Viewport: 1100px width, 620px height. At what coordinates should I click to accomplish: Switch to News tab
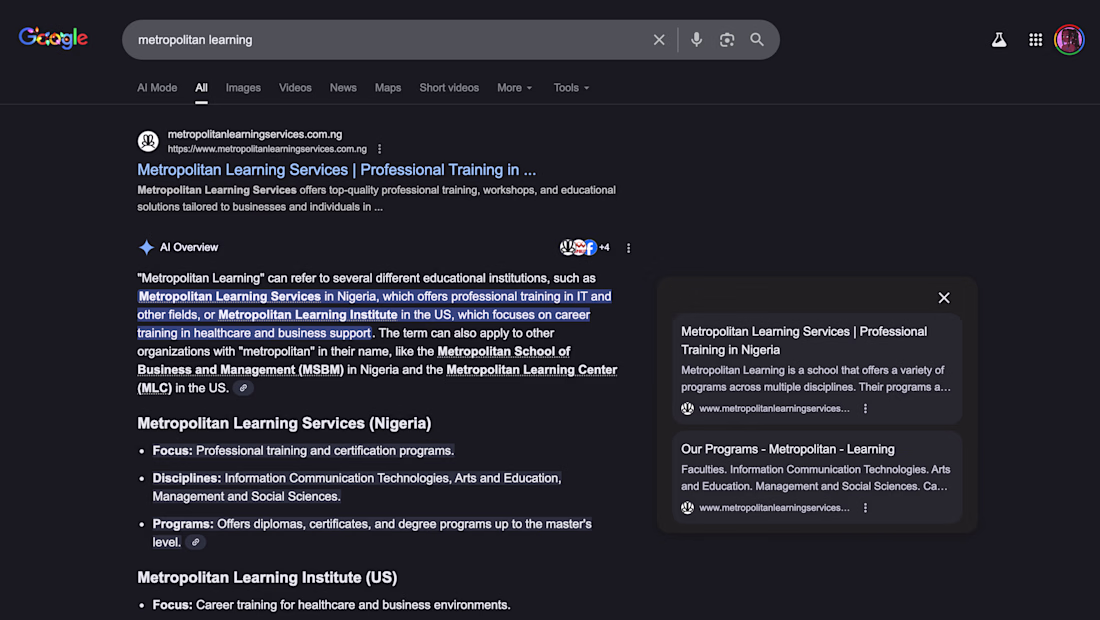(x=343, y=88)
